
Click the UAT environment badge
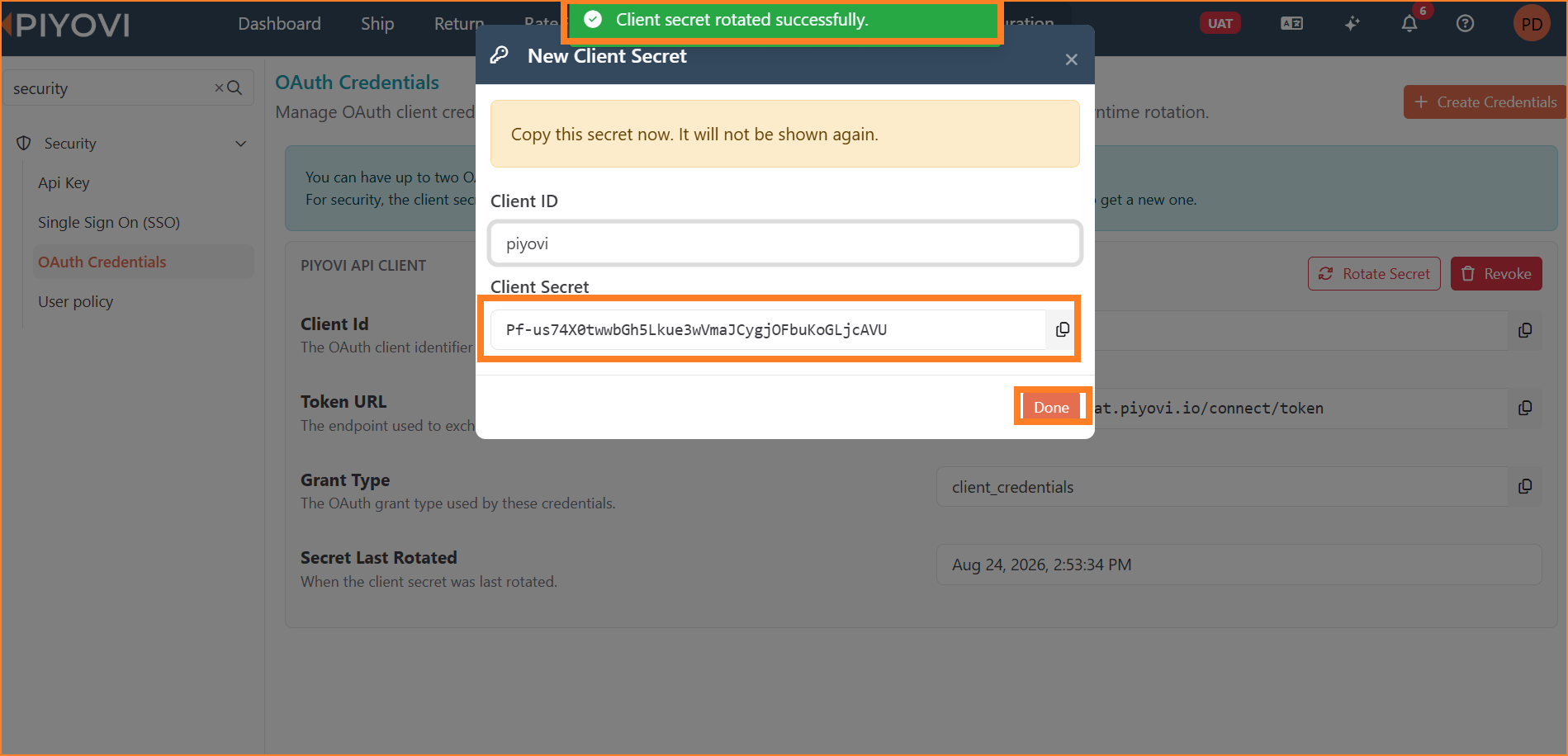1220,24
